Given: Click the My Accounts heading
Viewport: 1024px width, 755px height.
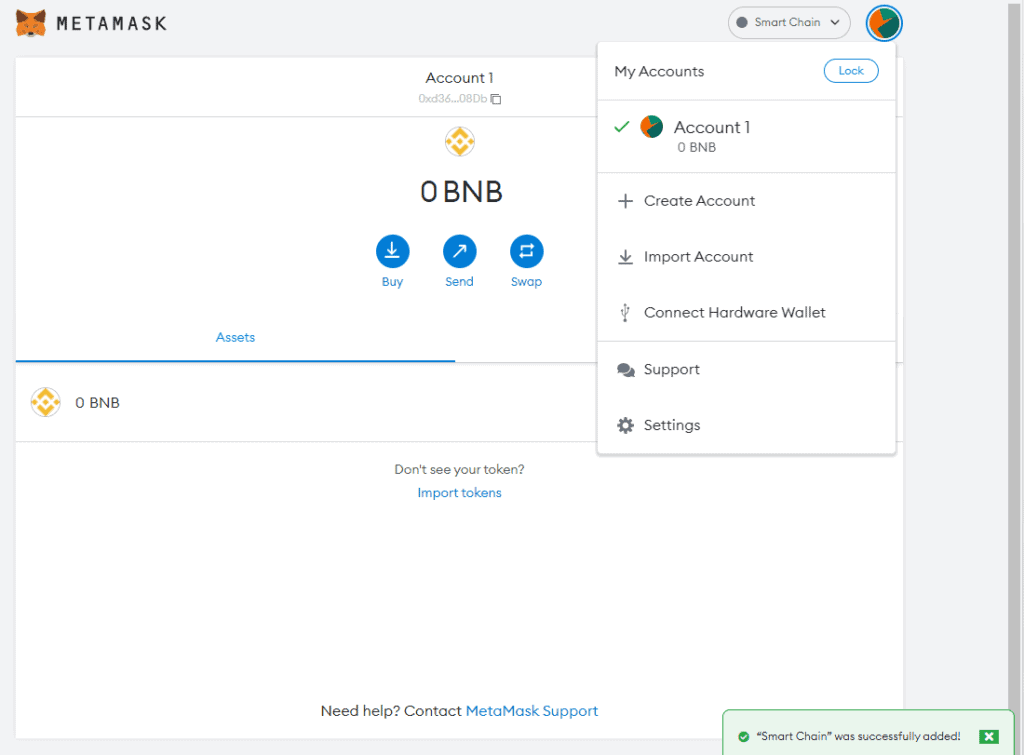Looking at the screenshot, I should point(659,71).
